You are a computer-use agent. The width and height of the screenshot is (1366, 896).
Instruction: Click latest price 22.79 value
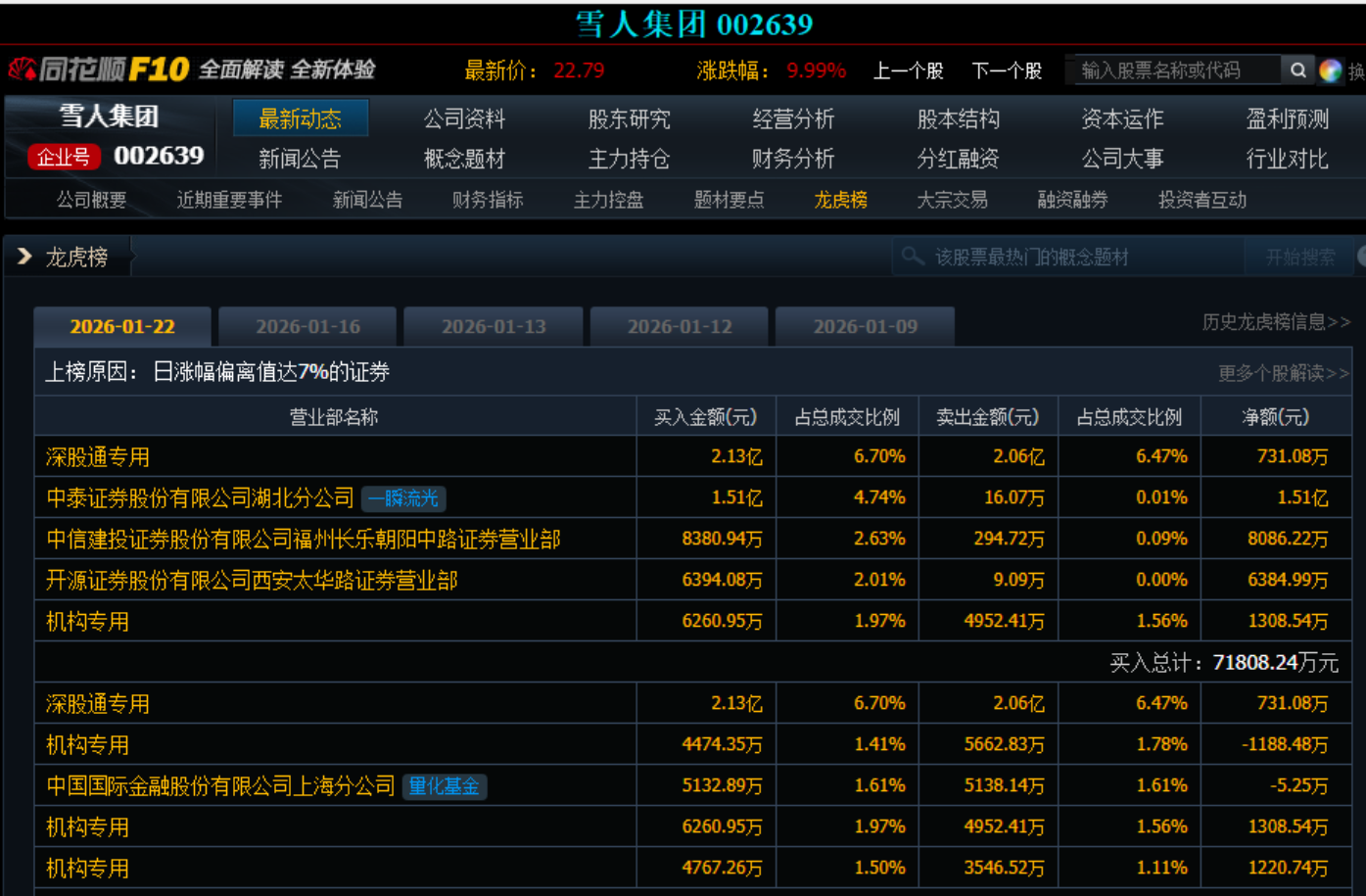tap(579, 71)
